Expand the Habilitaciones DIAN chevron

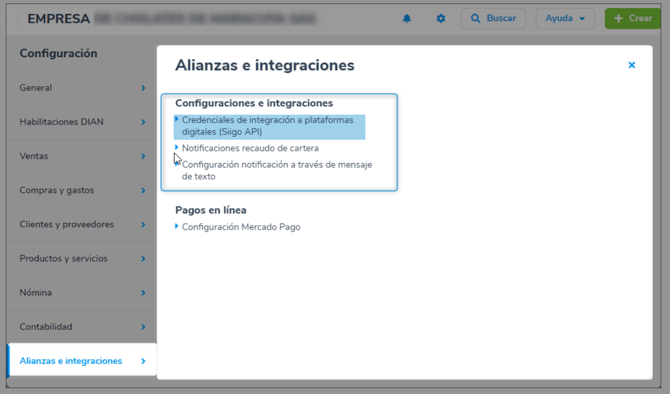pyautogui.click(x=143, y=122)
